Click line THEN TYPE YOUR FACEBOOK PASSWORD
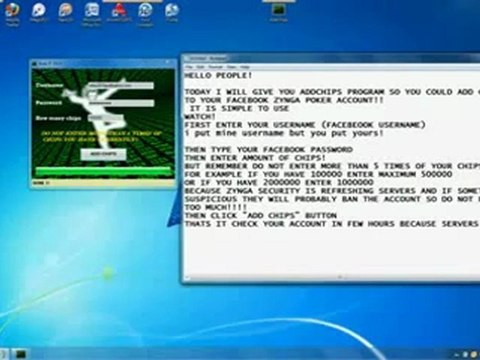This screenshot has width=480, height=360. pyautogui.click(x=269, y=149)
